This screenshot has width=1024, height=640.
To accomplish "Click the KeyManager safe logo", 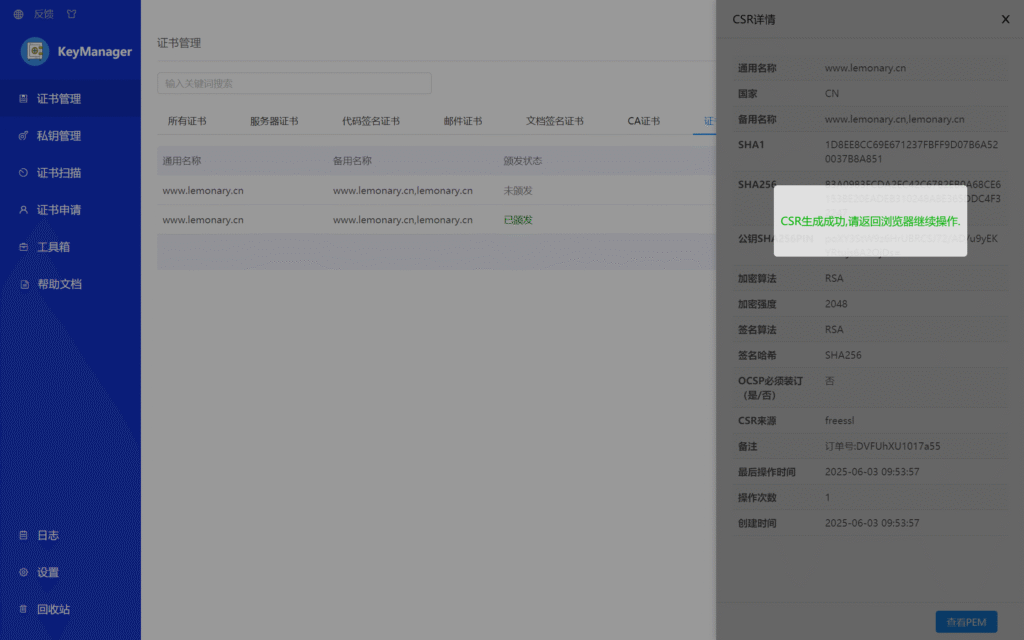I will (x=36, y=51).
